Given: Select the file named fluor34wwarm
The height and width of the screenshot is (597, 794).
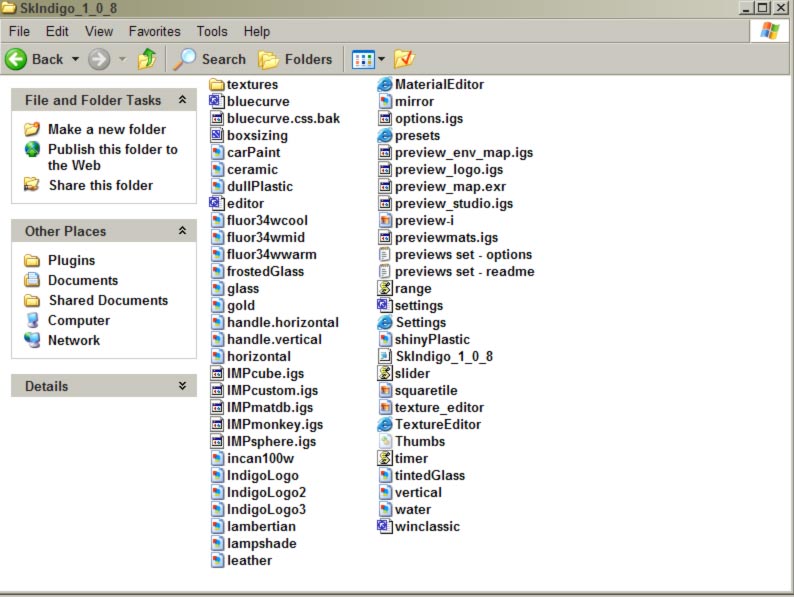Looking at the screenshot, I should [271, 254].
